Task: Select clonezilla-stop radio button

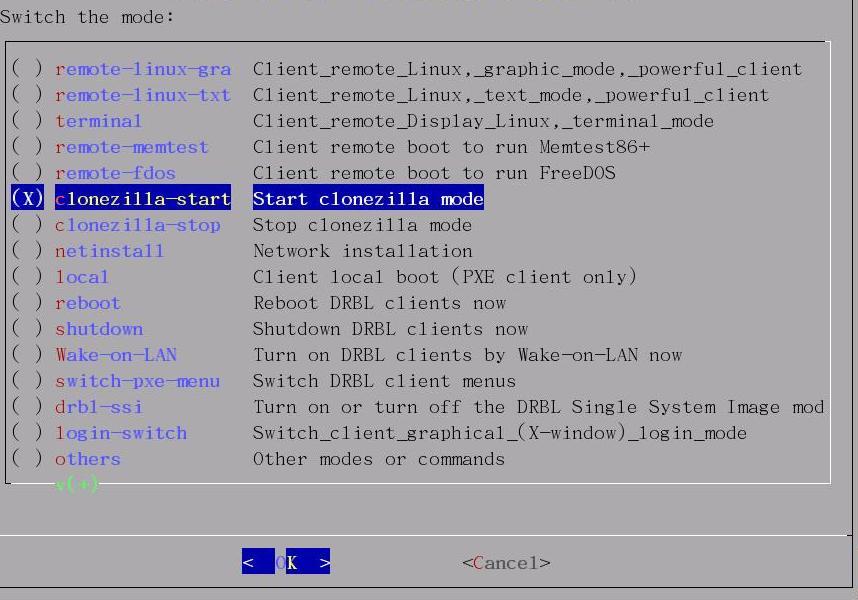Action: [27, 225]
